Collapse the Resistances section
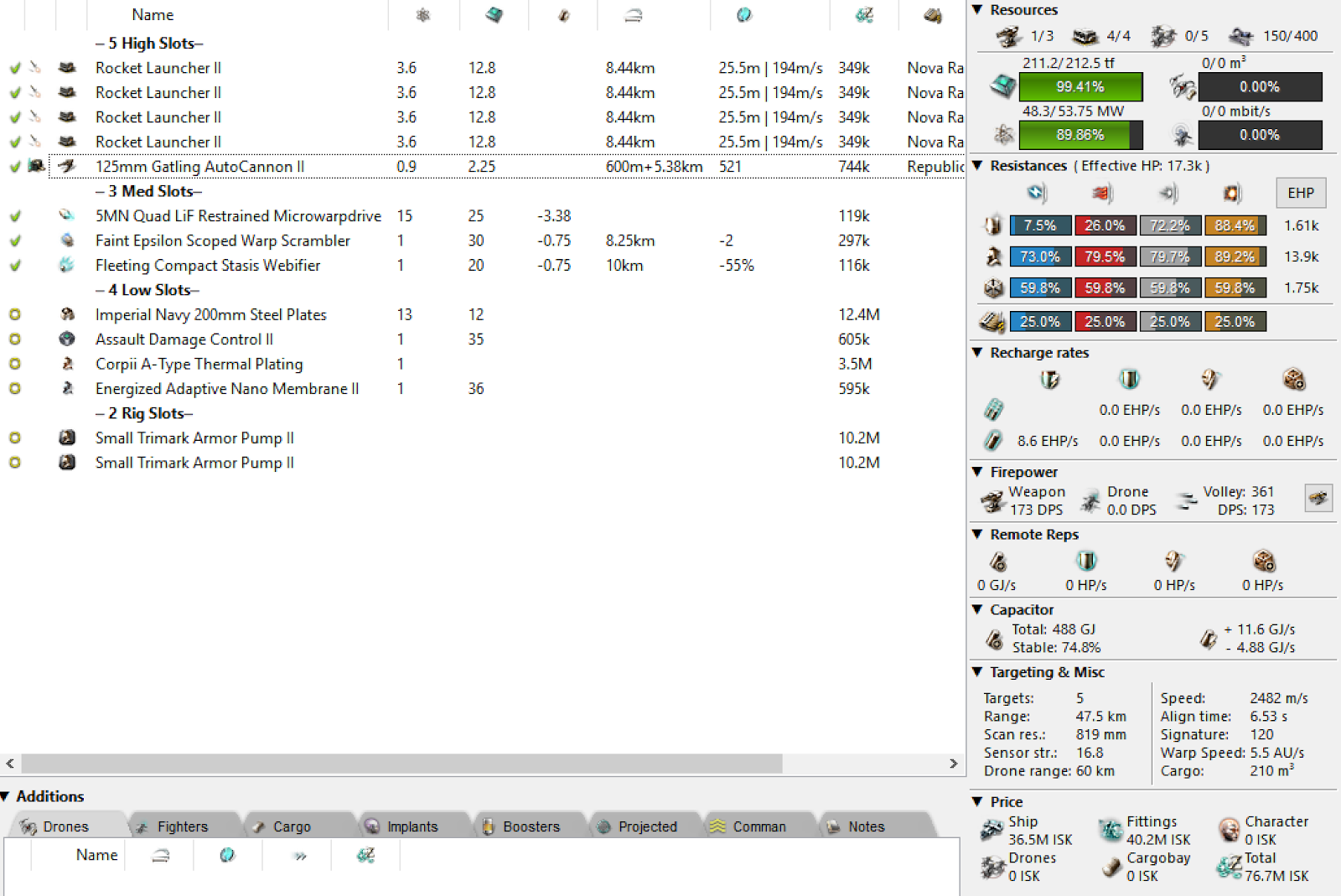The width and height of the screenshot is (1341, 896). point(977,166)
